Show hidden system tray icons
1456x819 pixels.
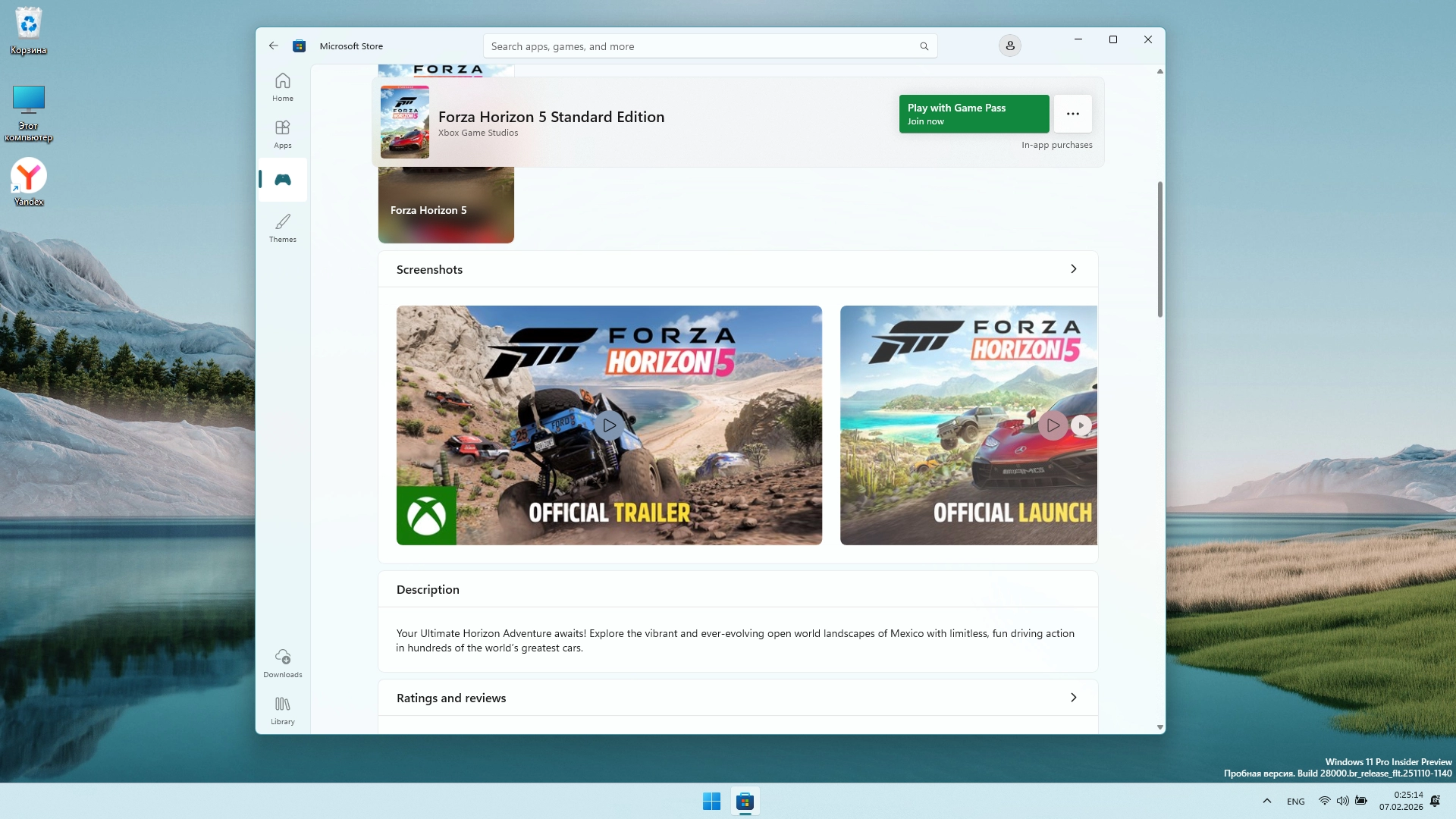1266,801
